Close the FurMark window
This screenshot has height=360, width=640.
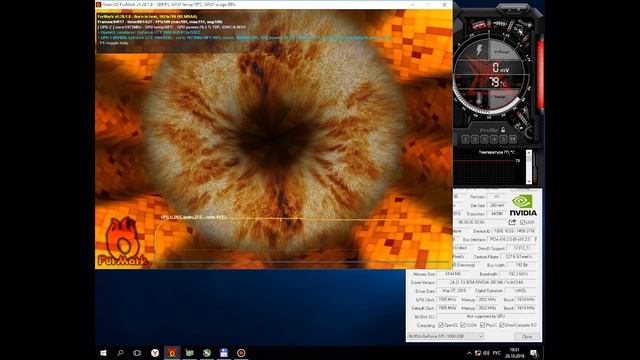pyautogui.click(x=444, y=4)
